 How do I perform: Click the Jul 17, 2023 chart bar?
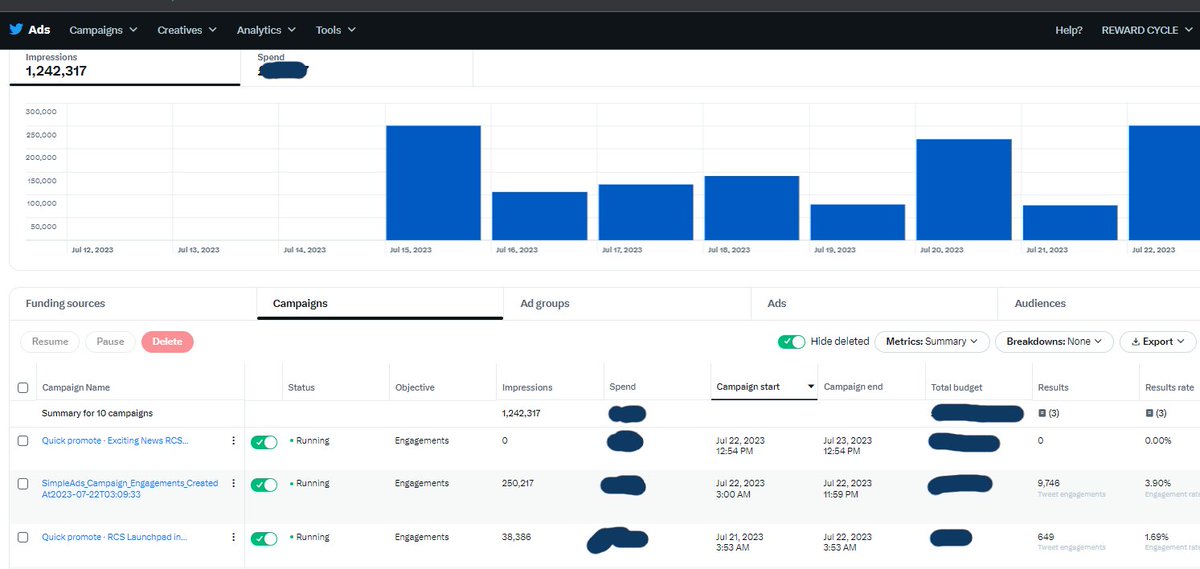click(646, 212)
